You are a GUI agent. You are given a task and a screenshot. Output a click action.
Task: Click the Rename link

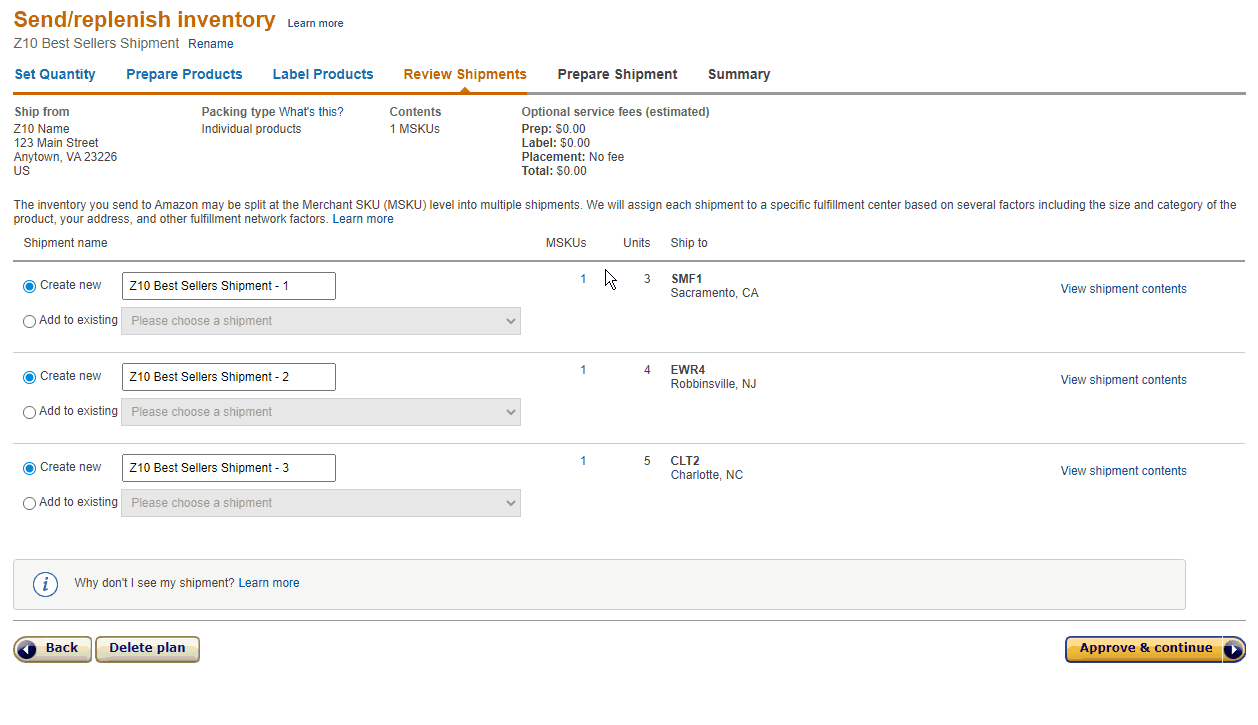click(x=210, y=43)
